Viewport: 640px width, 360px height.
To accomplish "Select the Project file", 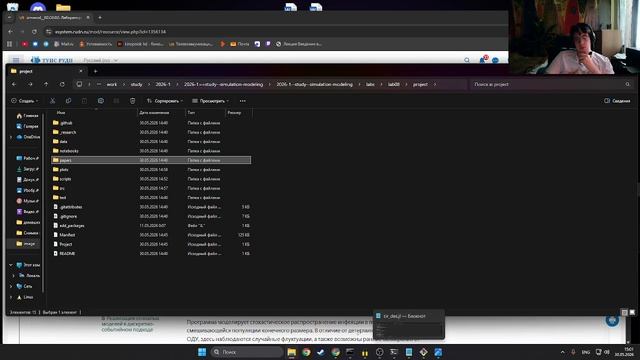I will tap(151, 244).
